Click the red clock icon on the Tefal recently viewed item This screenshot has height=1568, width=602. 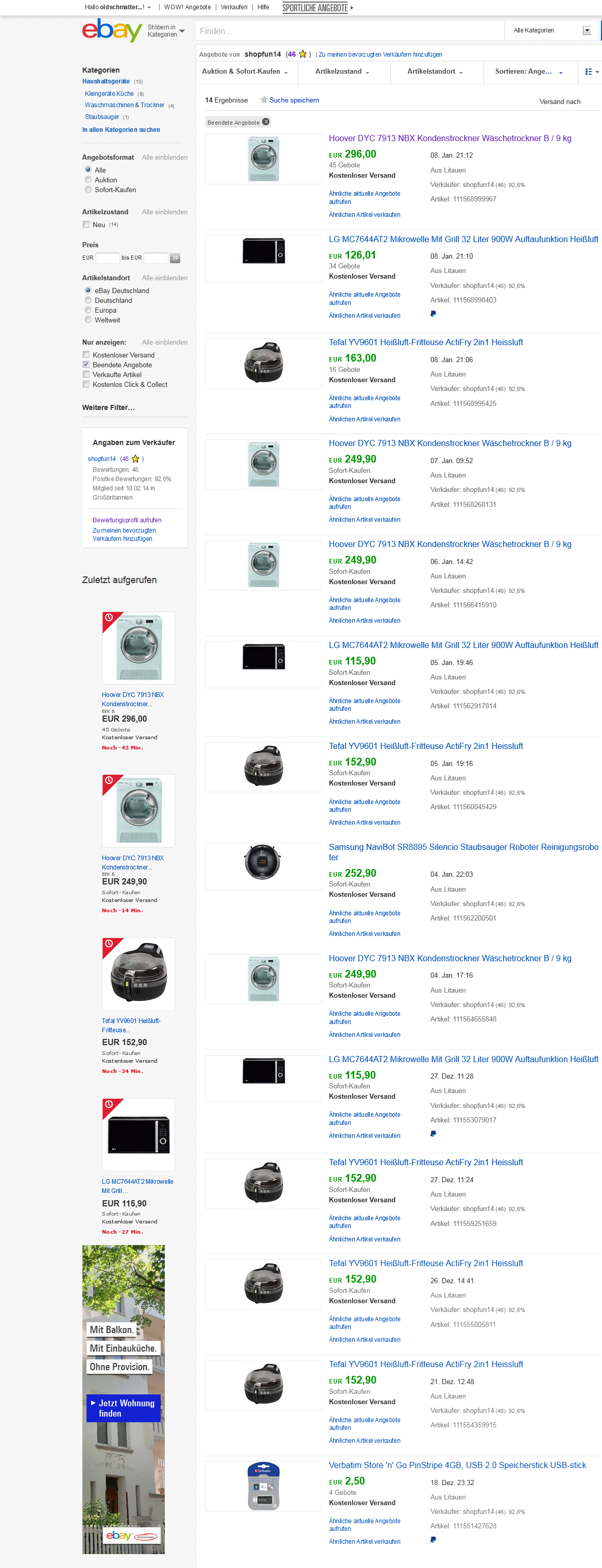pos(109,944)
